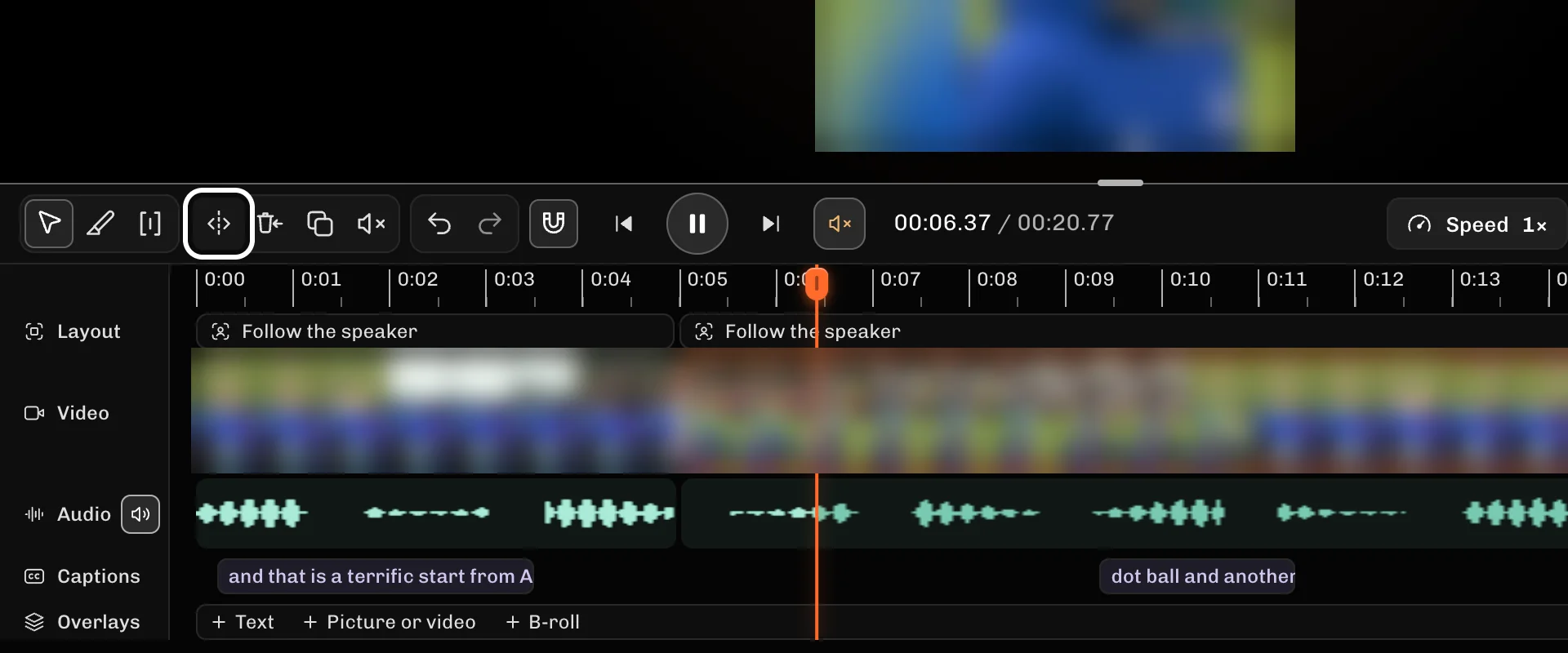The height and width of the screenshot is (653, 1568).
Task: Click the video preview frame
Action: point(1055,75)
